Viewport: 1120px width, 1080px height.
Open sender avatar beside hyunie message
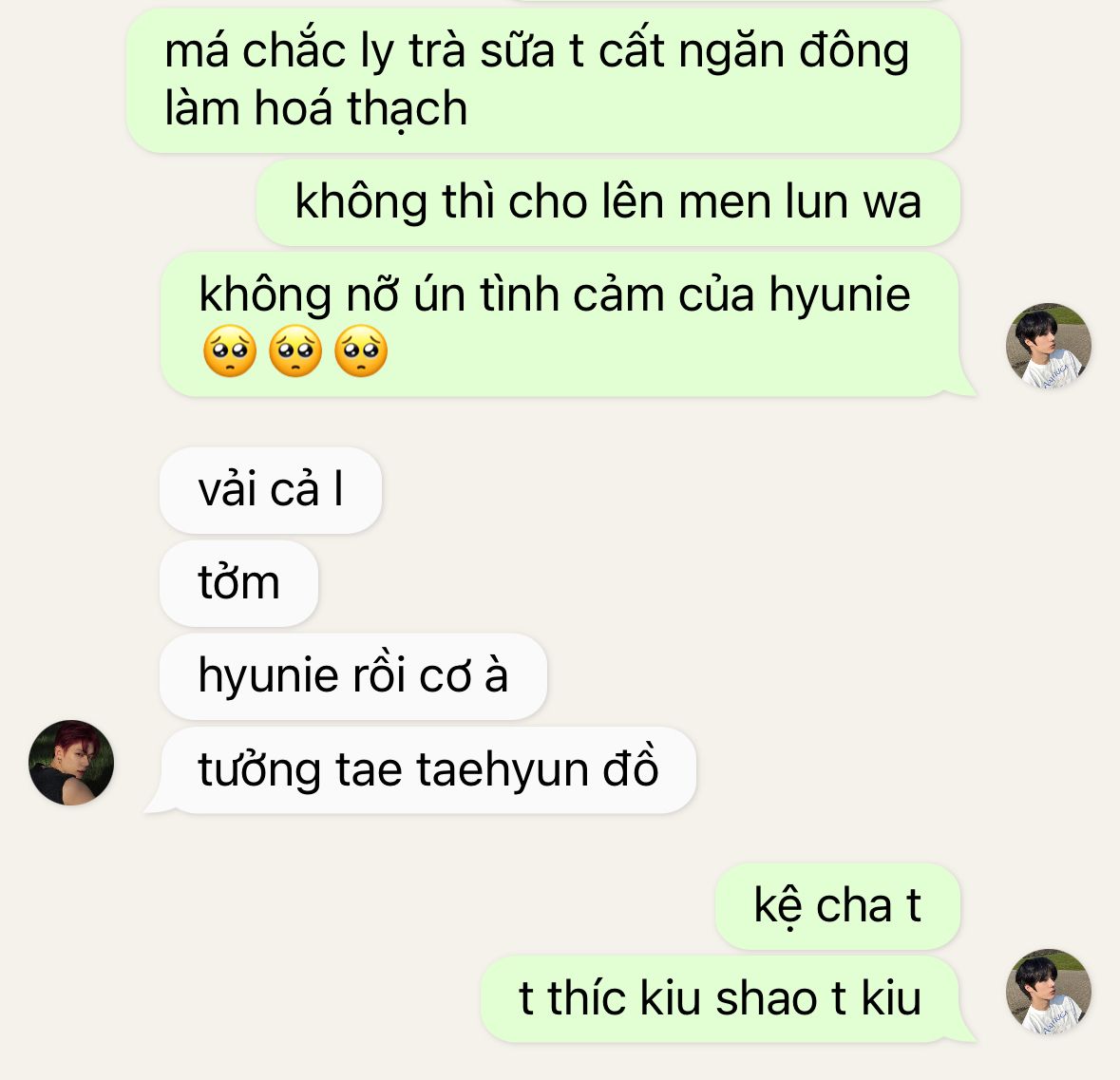coord(1048,346)
